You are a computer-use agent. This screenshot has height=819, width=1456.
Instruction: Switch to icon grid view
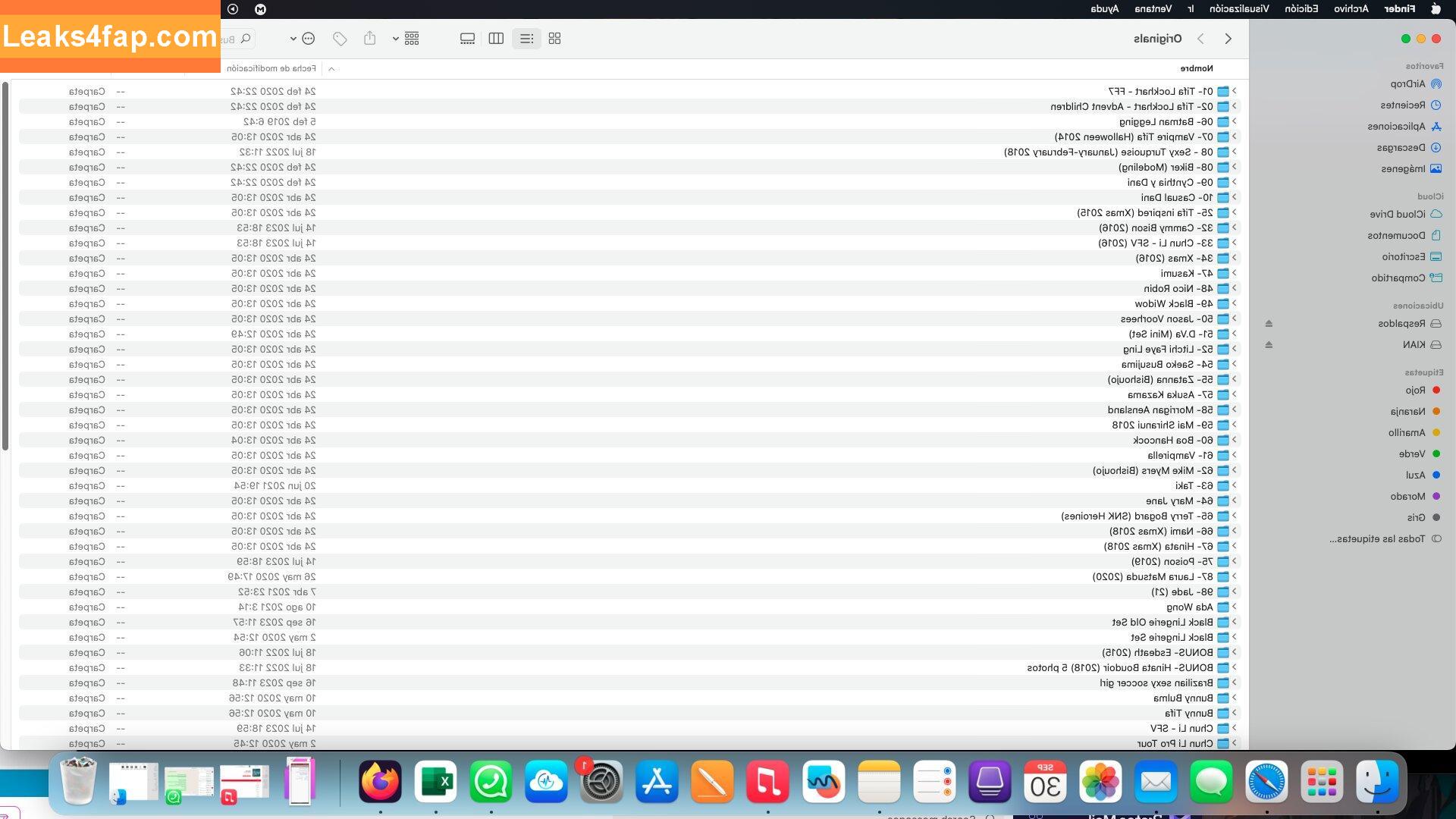(554, 39)
